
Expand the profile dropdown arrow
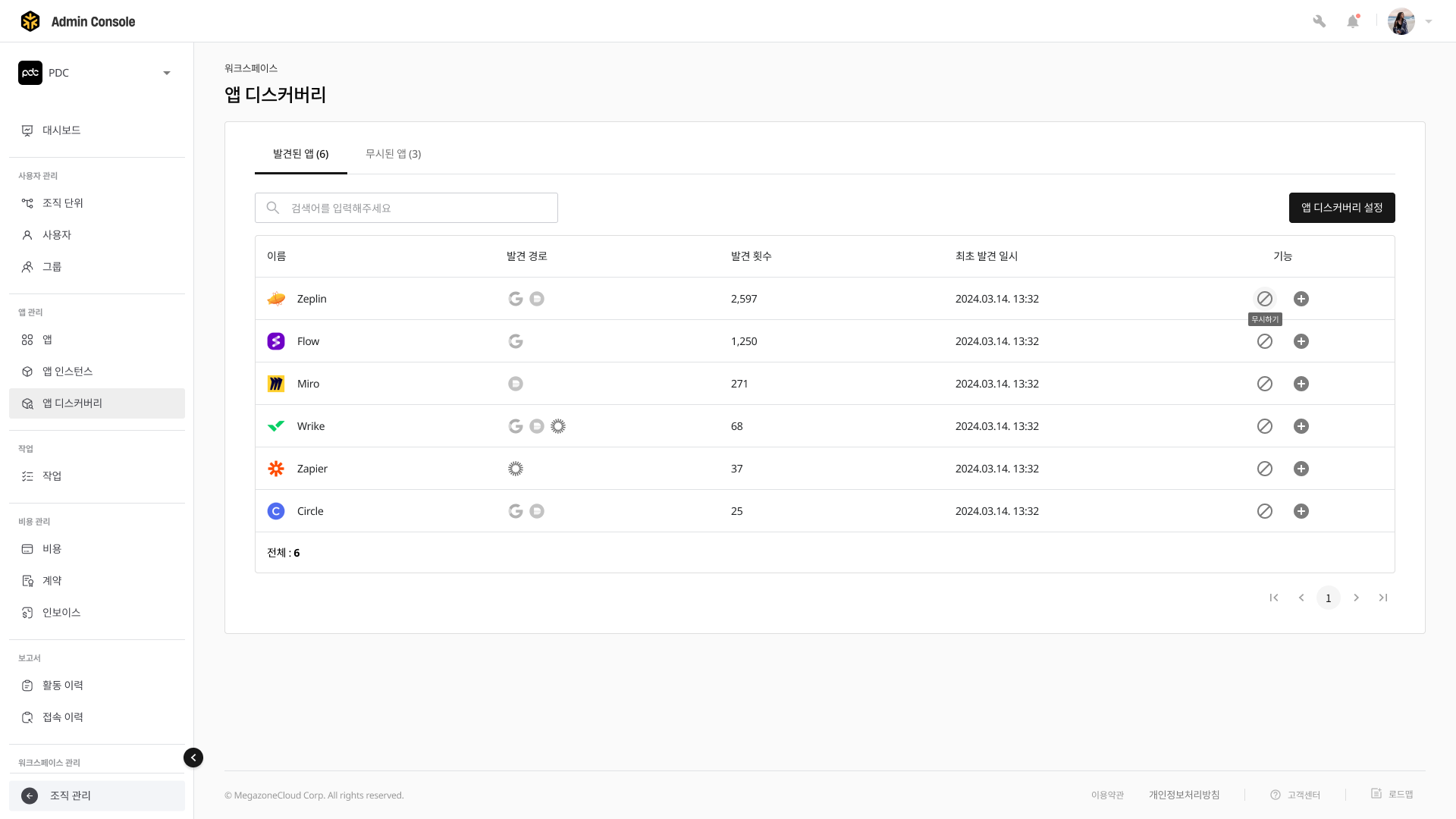point(1429,21)
